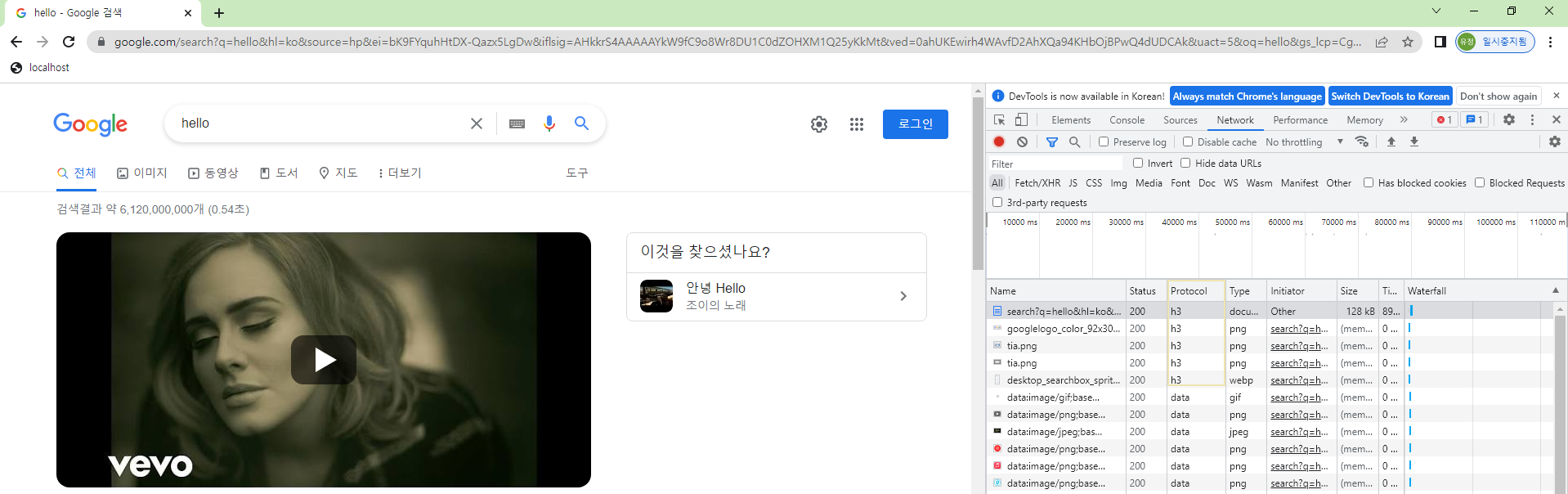Click the 로그인 sign-in button
Viewport: 1568px width, 494px height.
(916, 124)
